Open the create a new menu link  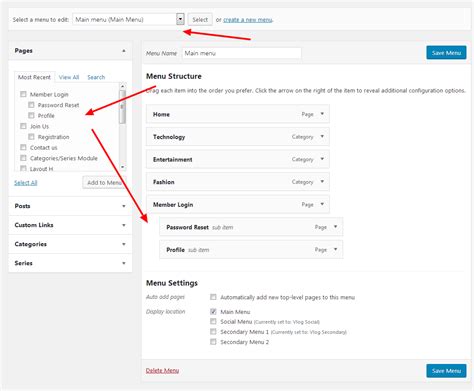(248, 20)
